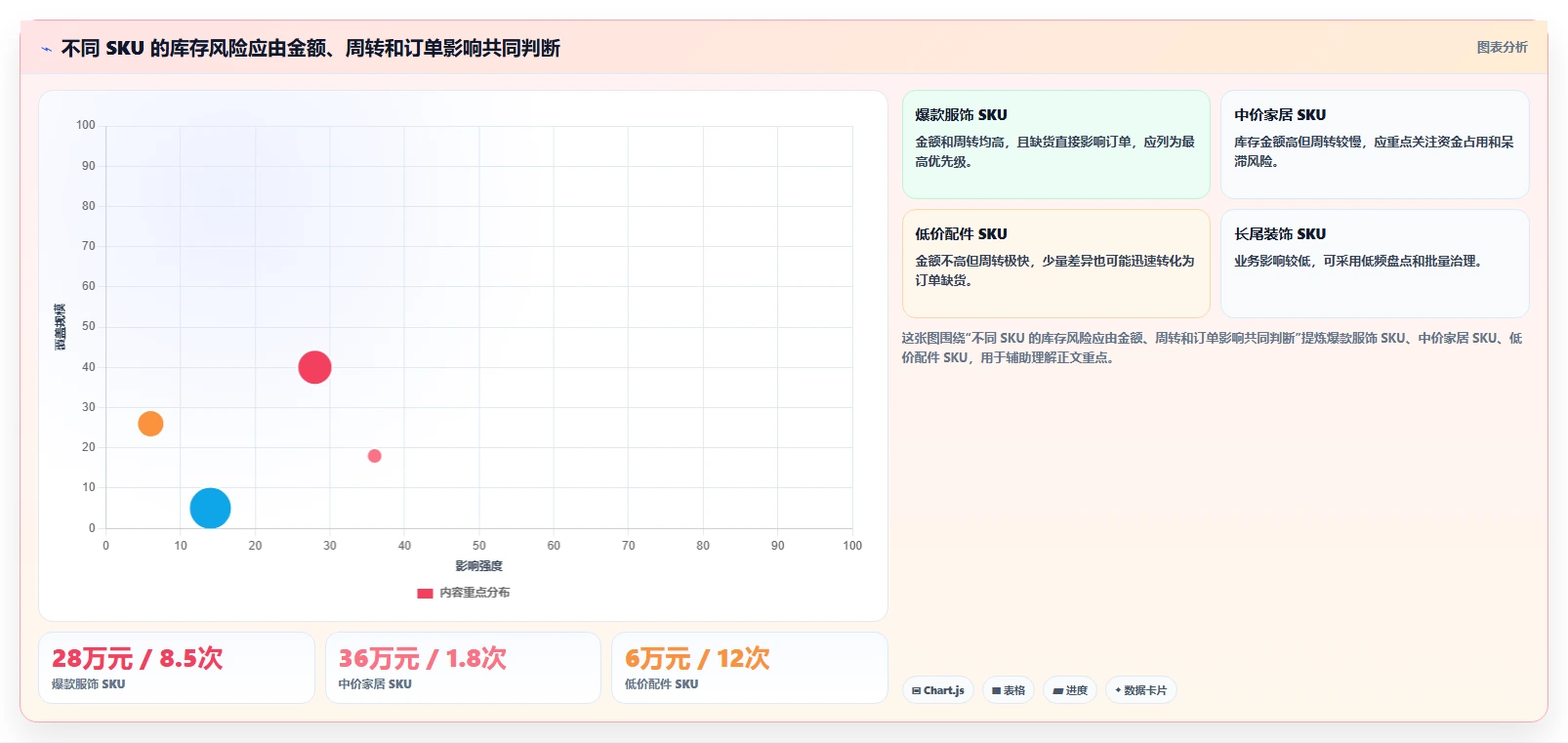Click the large red bubble on the chart

[314, 367]
